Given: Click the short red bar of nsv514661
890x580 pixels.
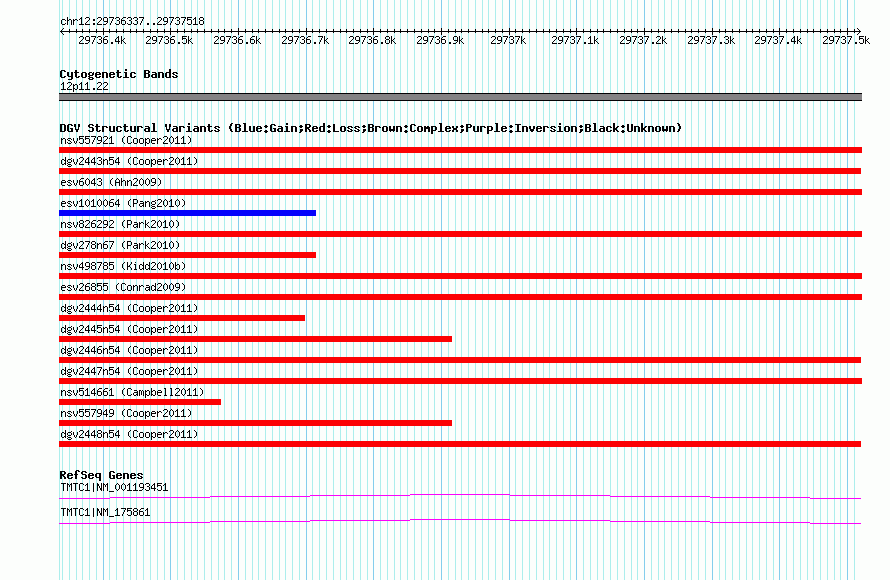Looking at the screenshot, I should (140, 402).
